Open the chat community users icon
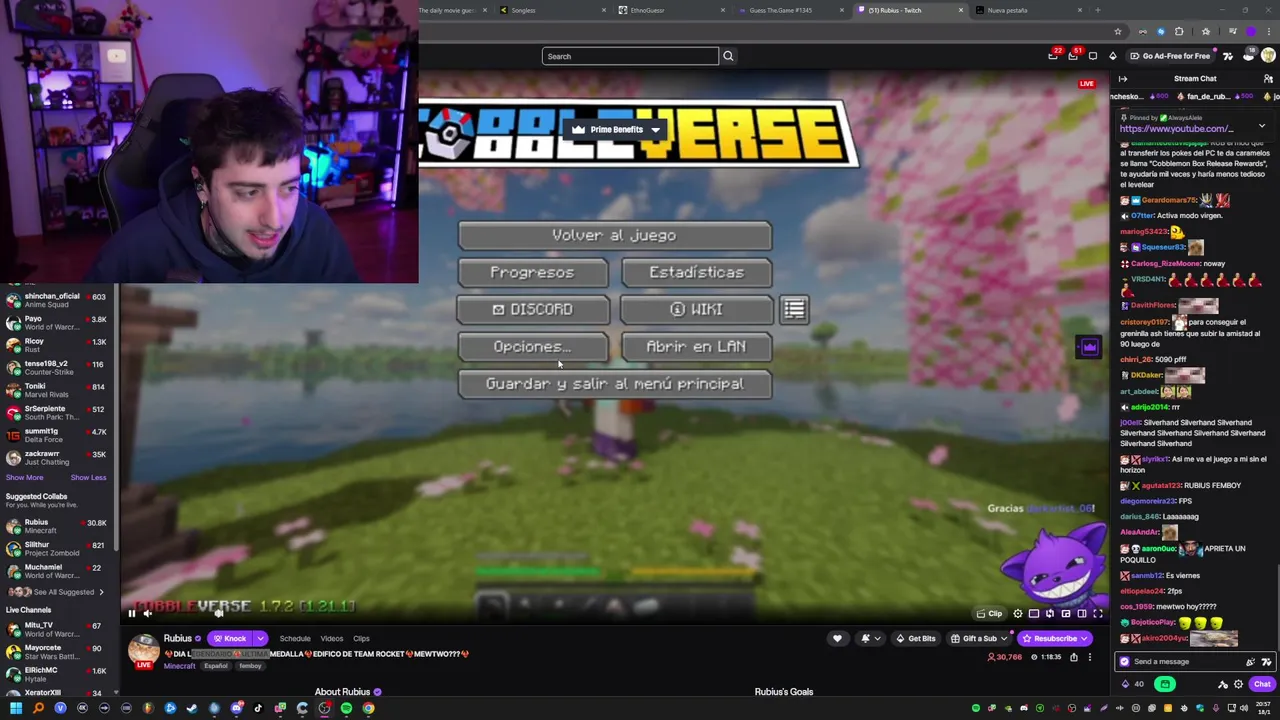Viewport: 1280px width, 720px height. 1268,79
